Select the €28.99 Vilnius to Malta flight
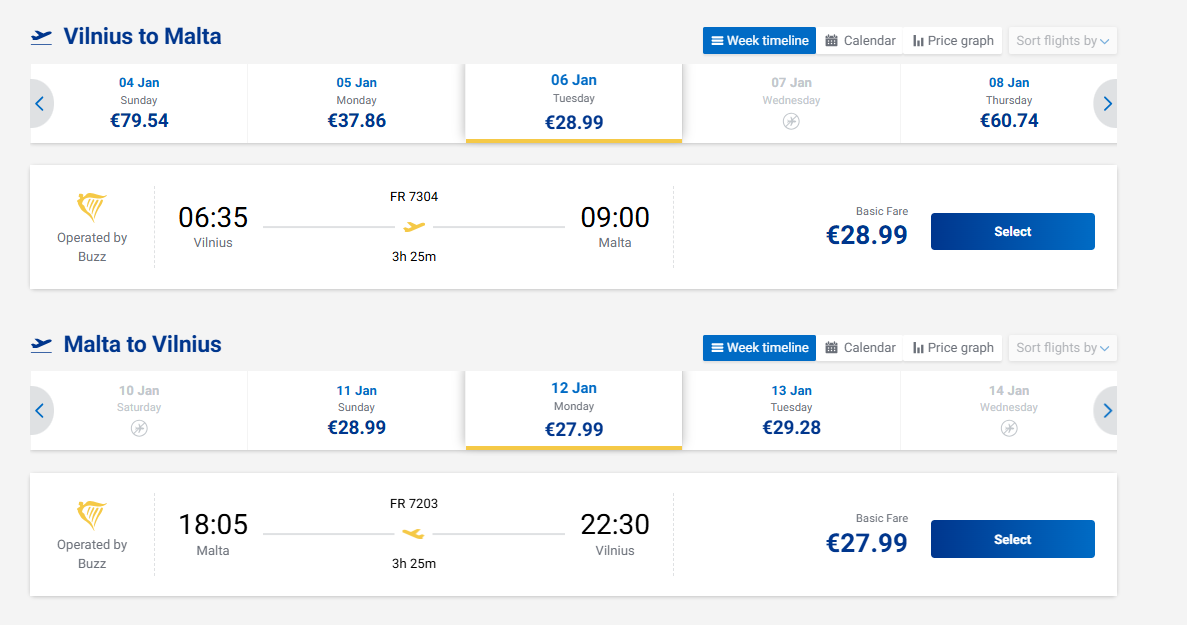 1012,232
